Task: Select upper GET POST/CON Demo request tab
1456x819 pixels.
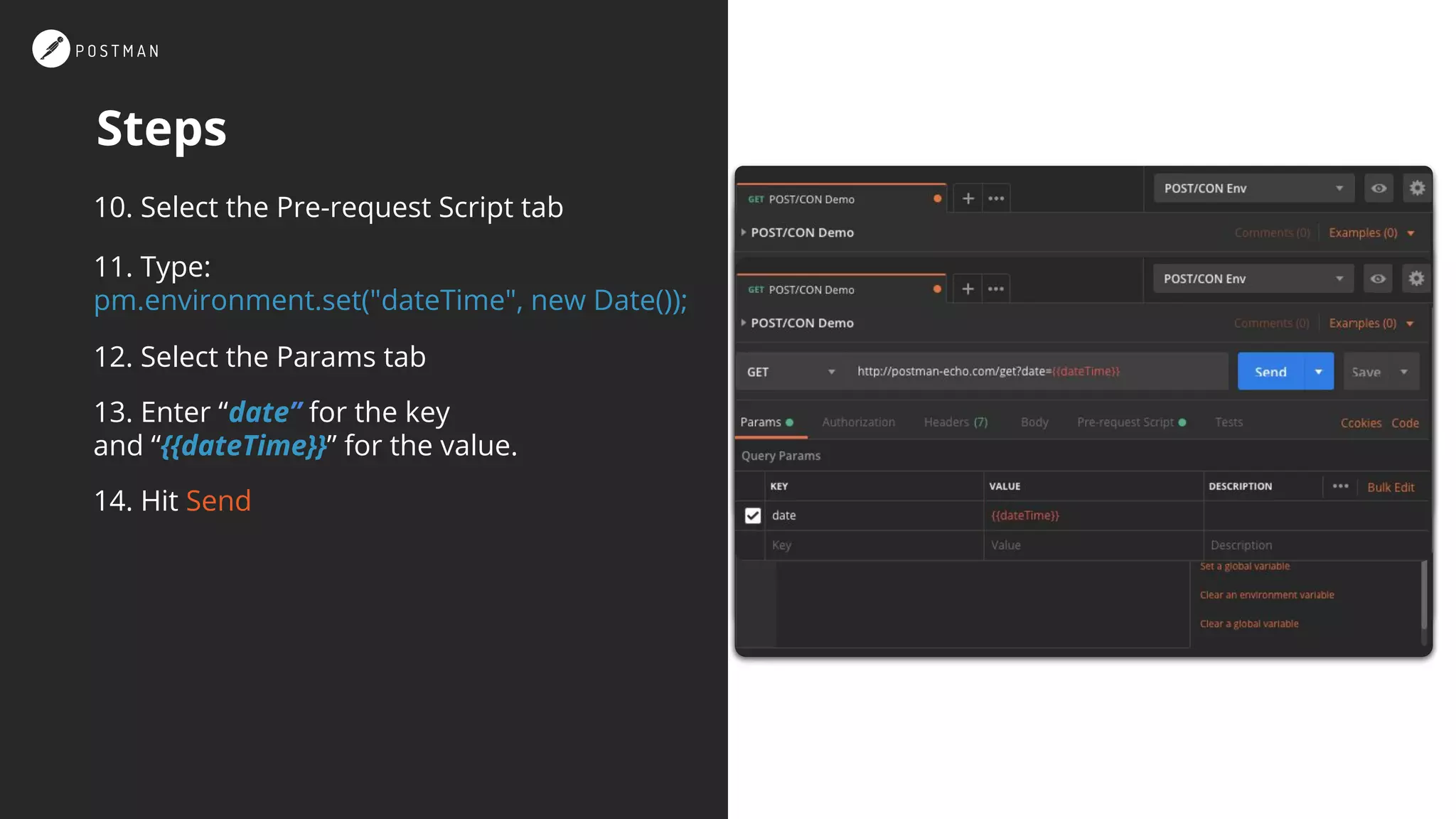Action: tap(842, 199)
